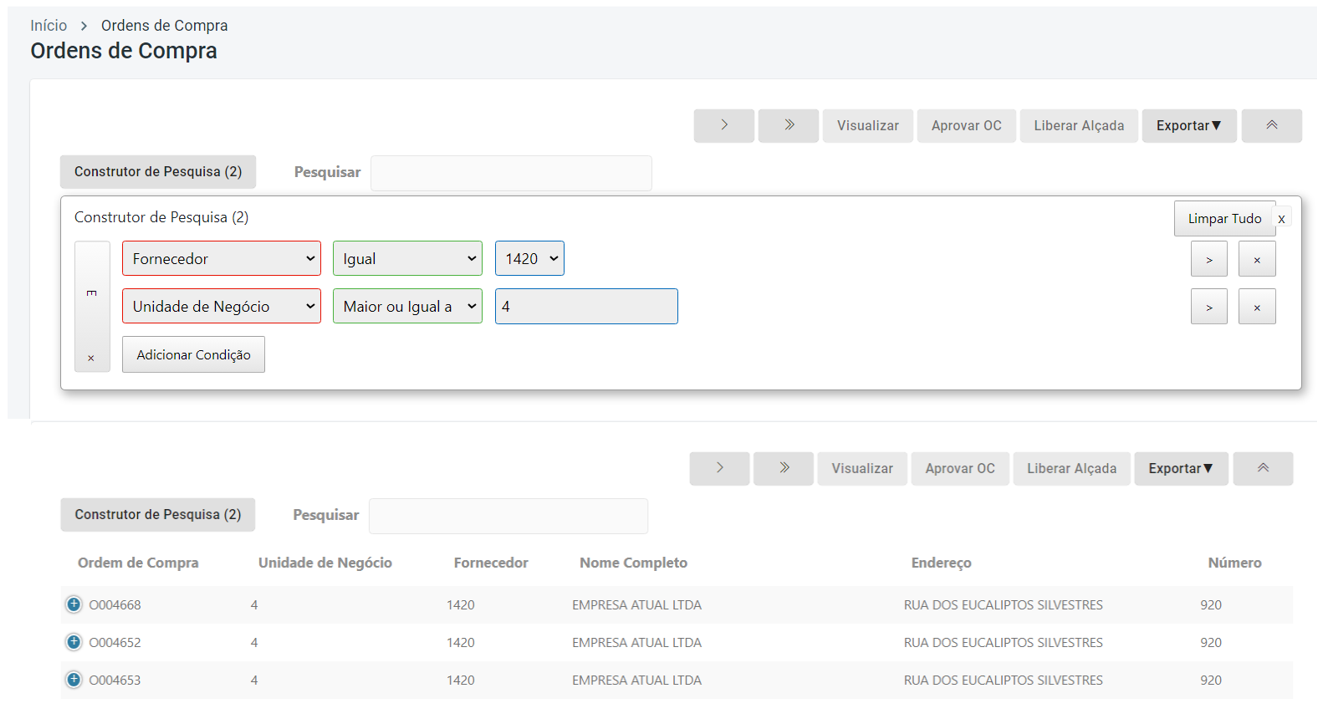The width and height of the screenshot is (1317, 701).
Task: Delete the Unidade de Negócio condition row
Action: tap(1257, 307)
